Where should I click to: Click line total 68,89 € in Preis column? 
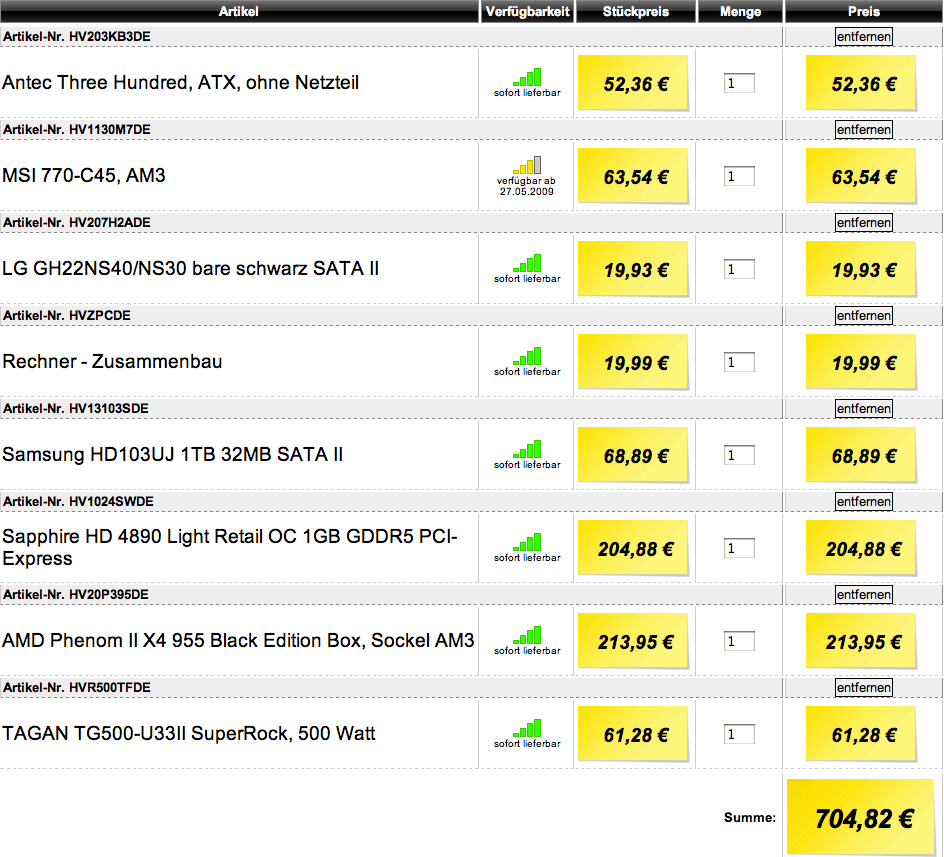pos(862,455)
